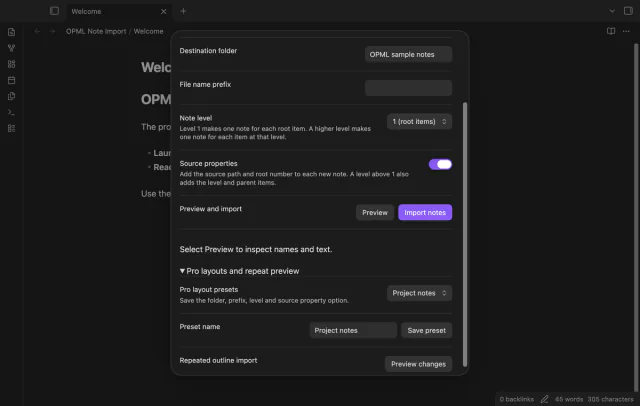The width and height of the screenshot is (640, 406).
Task: Open the Note level dropdown
Action: tap(419, 122)
